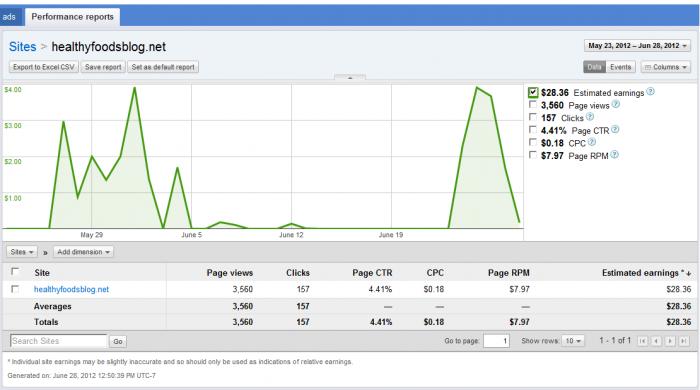Uncheck Estimated earnings chart metric
The height and width of the screenshot is (390, 700).
coord(533,92)
